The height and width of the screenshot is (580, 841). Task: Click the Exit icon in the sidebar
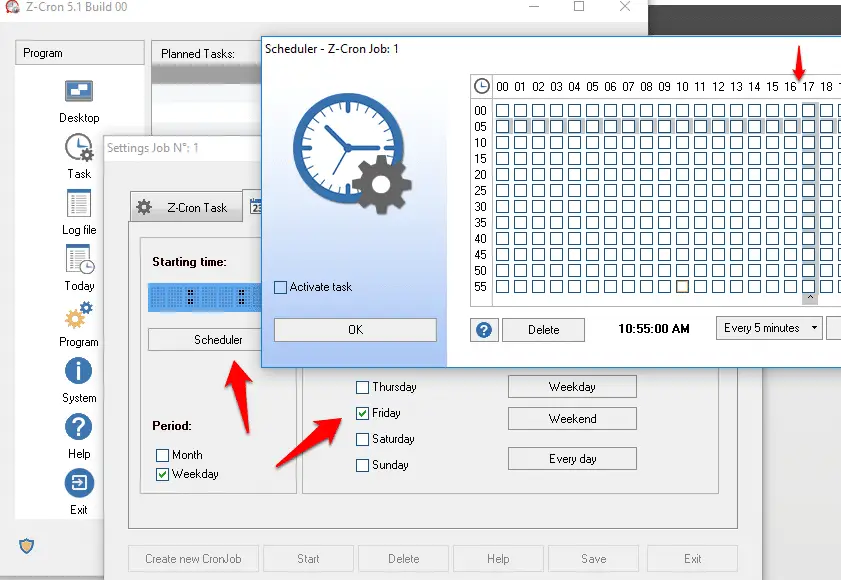point(79,483)
